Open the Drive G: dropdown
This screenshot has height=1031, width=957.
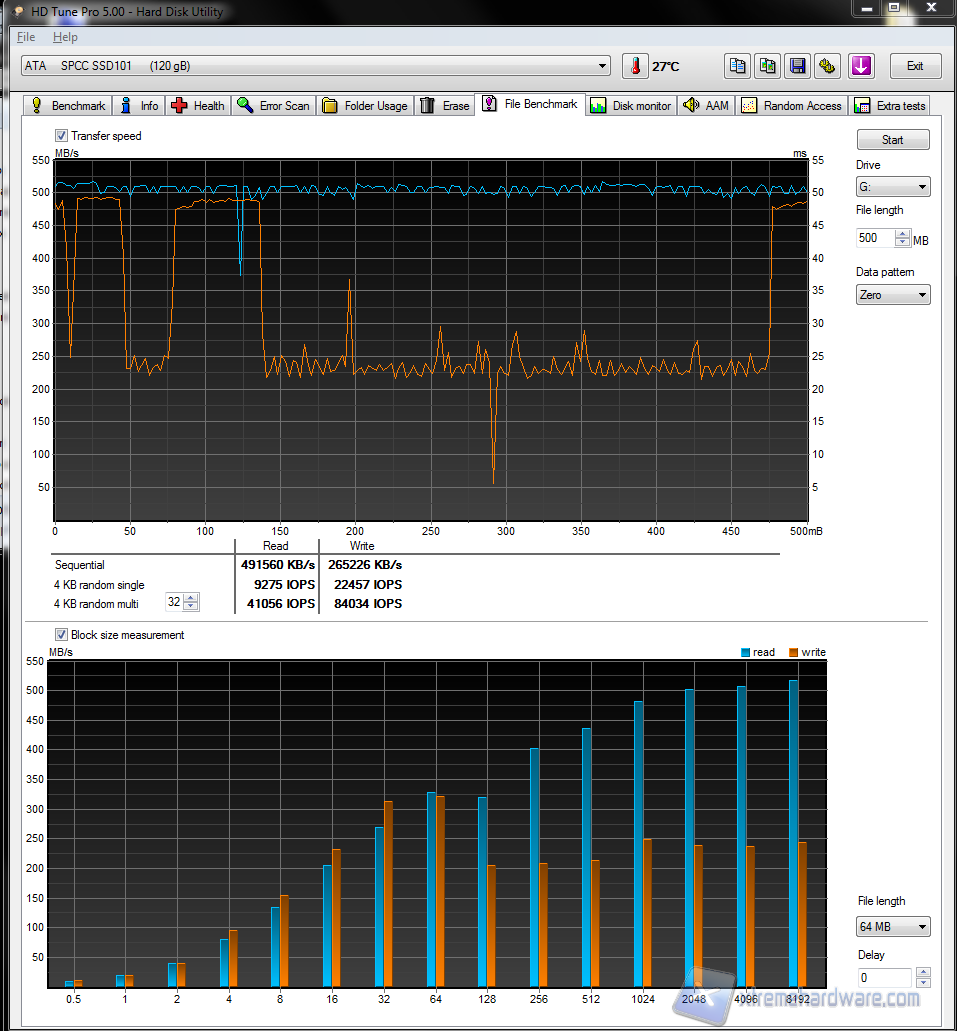892,187
